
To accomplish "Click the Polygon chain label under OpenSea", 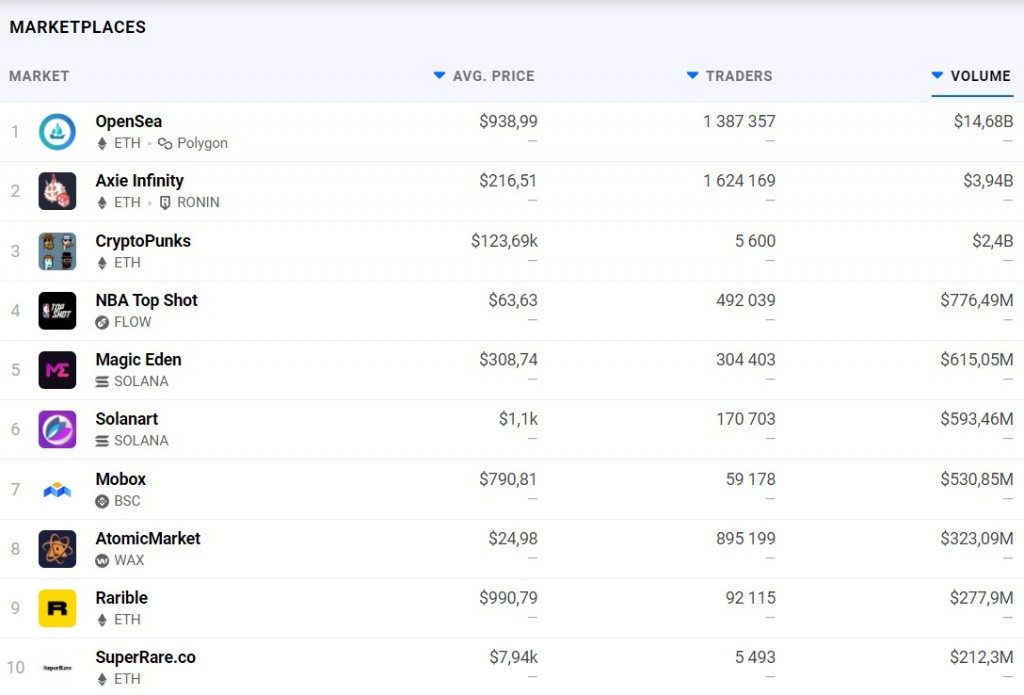I will click(x=201, y=143).
